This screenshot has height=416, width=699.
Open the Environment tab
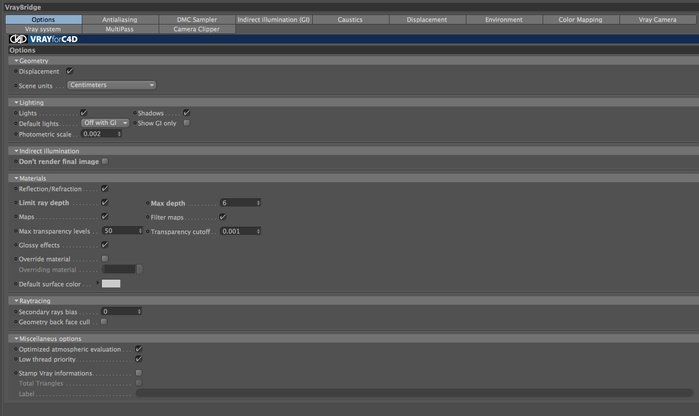tap(504, 20)
